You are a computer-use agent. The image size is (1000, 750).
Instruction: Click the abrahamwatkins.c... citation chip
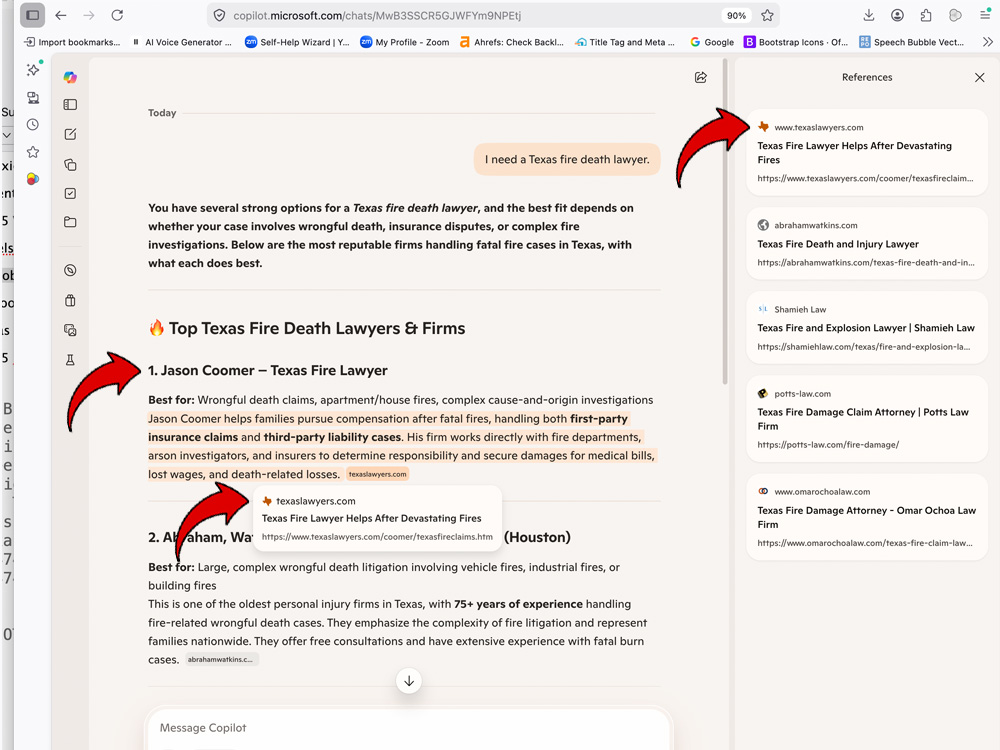pos(222,659)
